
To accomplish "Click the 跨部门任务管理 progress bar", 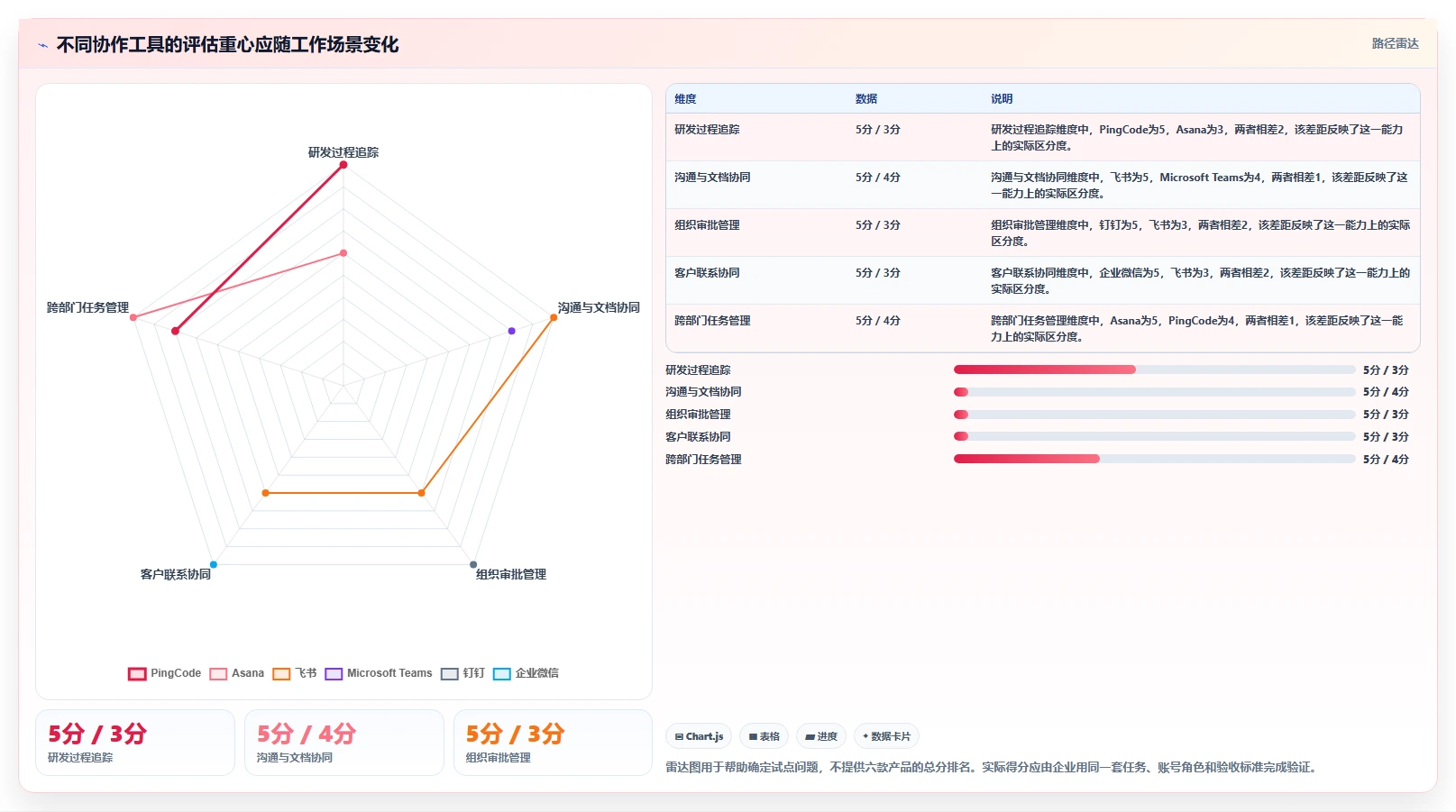I will click(1154, 459).
